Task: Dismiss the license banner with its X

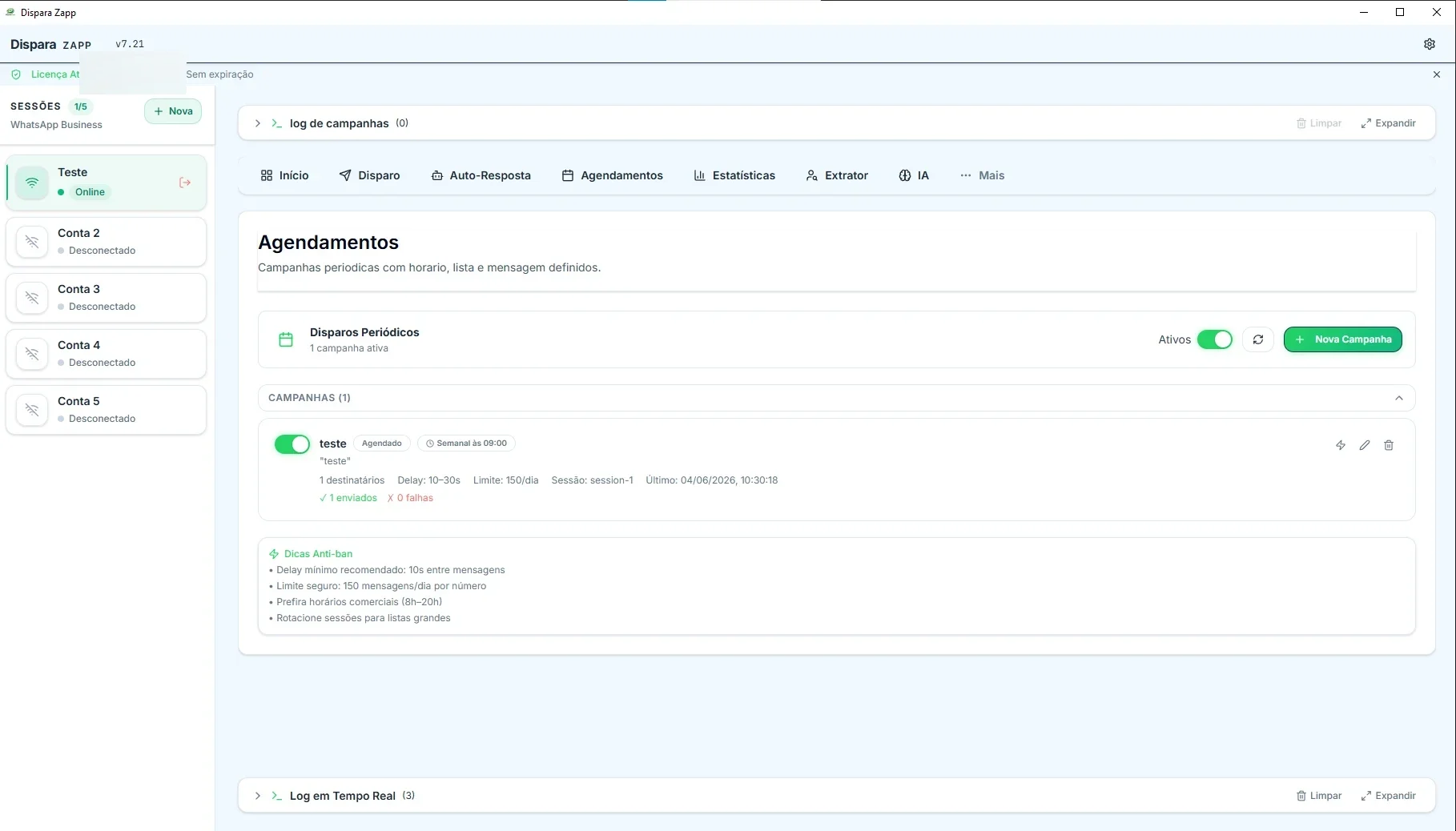Action: (x=1437, y=74)
